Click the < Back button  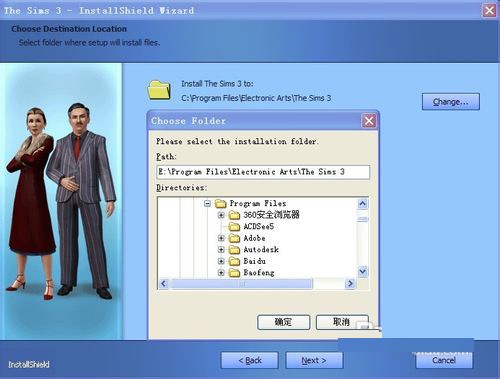click(250, 360)
